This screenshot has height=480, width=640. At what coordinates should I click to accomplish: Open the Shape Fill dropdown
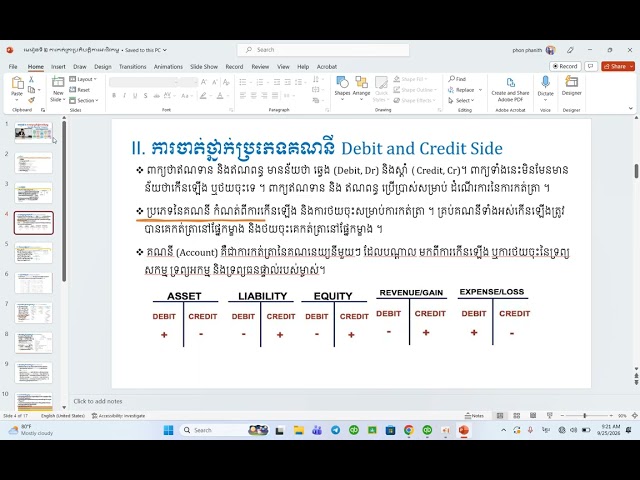(411, 79)
